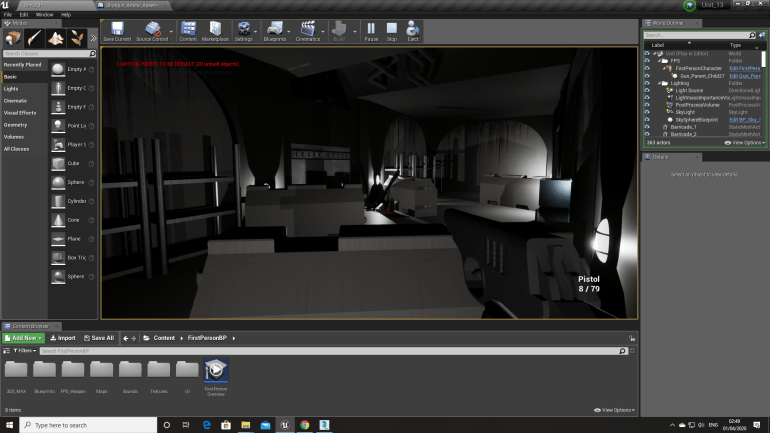This screenshot has width=770, height=433.
Task: Toggle visibility of SkyLight
Action: [x=647, y=112]
